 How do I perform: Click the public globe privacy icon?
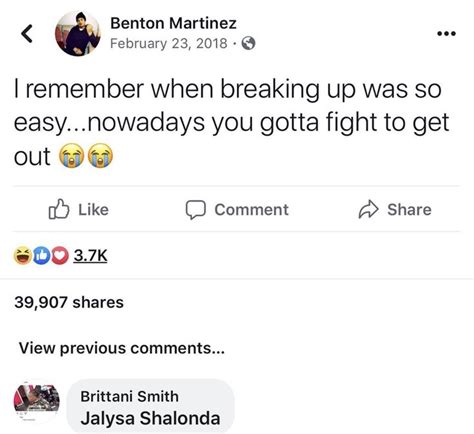(x=248, y=43)
